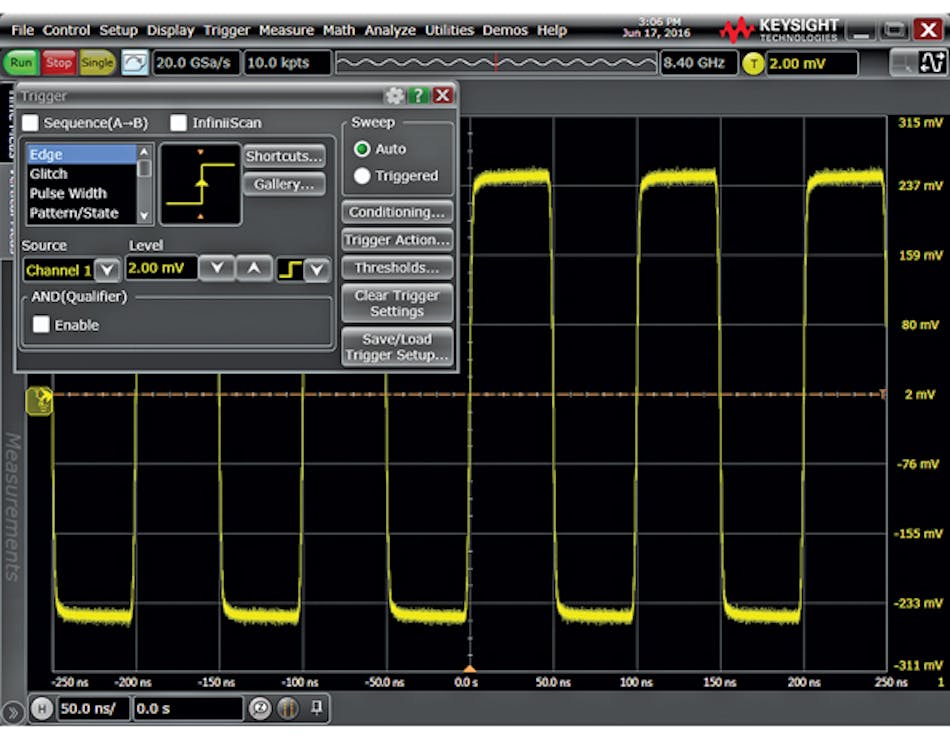Enable the Sequence(A→B) checkbox
The image size is (950, 739).
(x=31, y=122)
